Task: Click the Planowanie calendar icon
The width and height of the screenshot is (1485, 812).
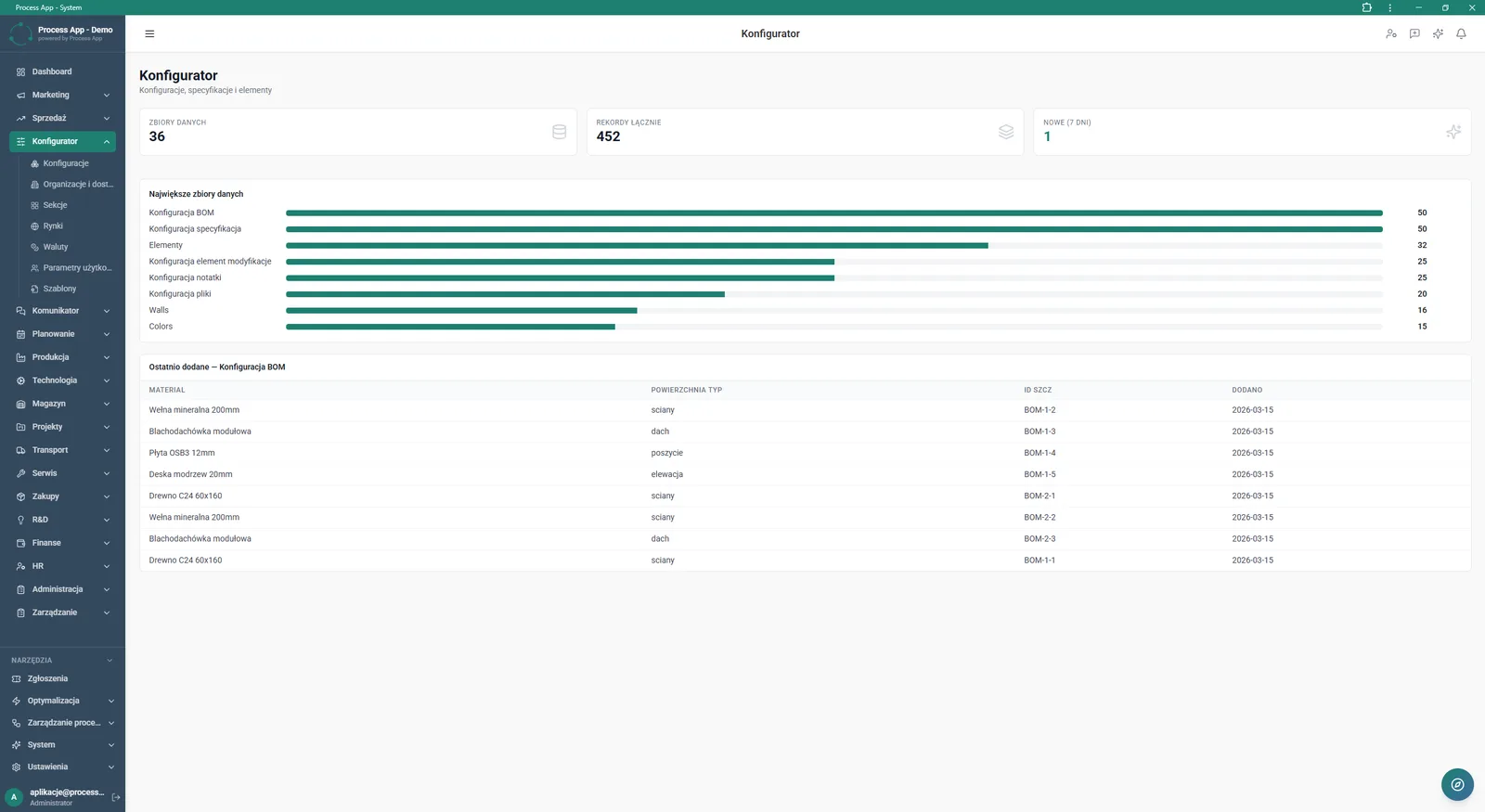Action: click(20, 334)
